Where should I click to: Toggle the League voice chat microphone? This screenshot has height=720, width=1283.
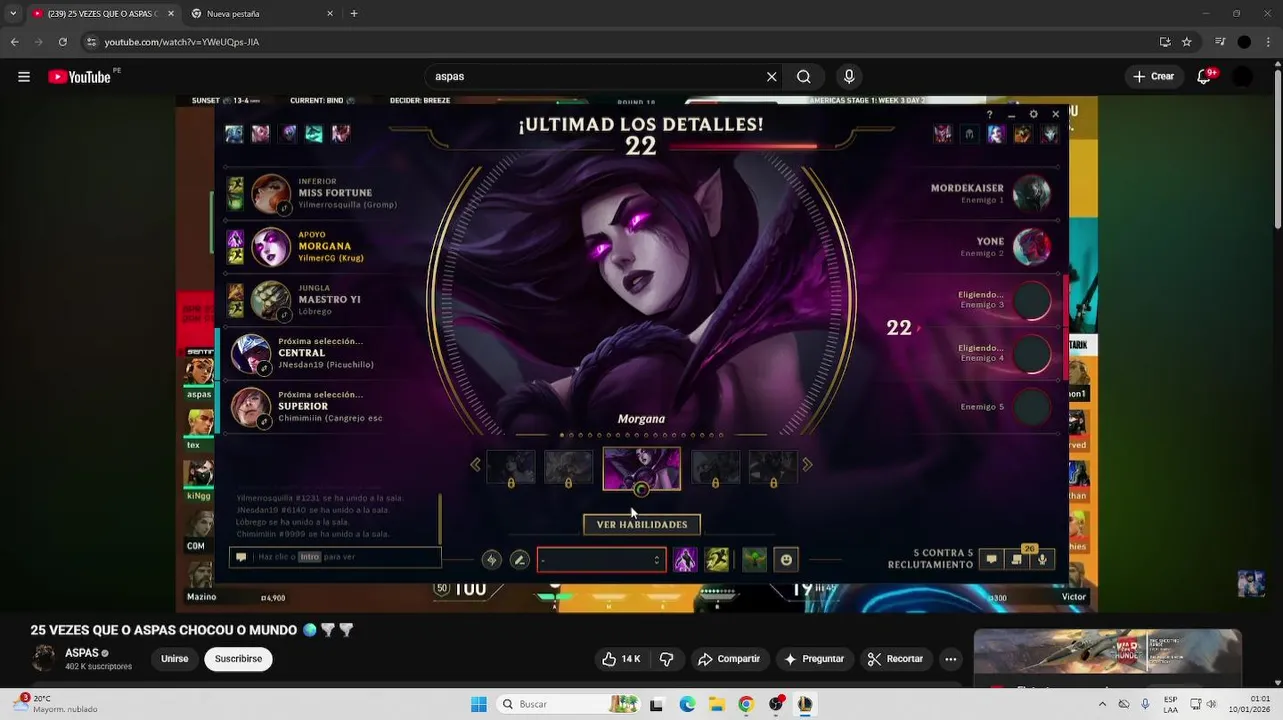(x=1042, y=559)
